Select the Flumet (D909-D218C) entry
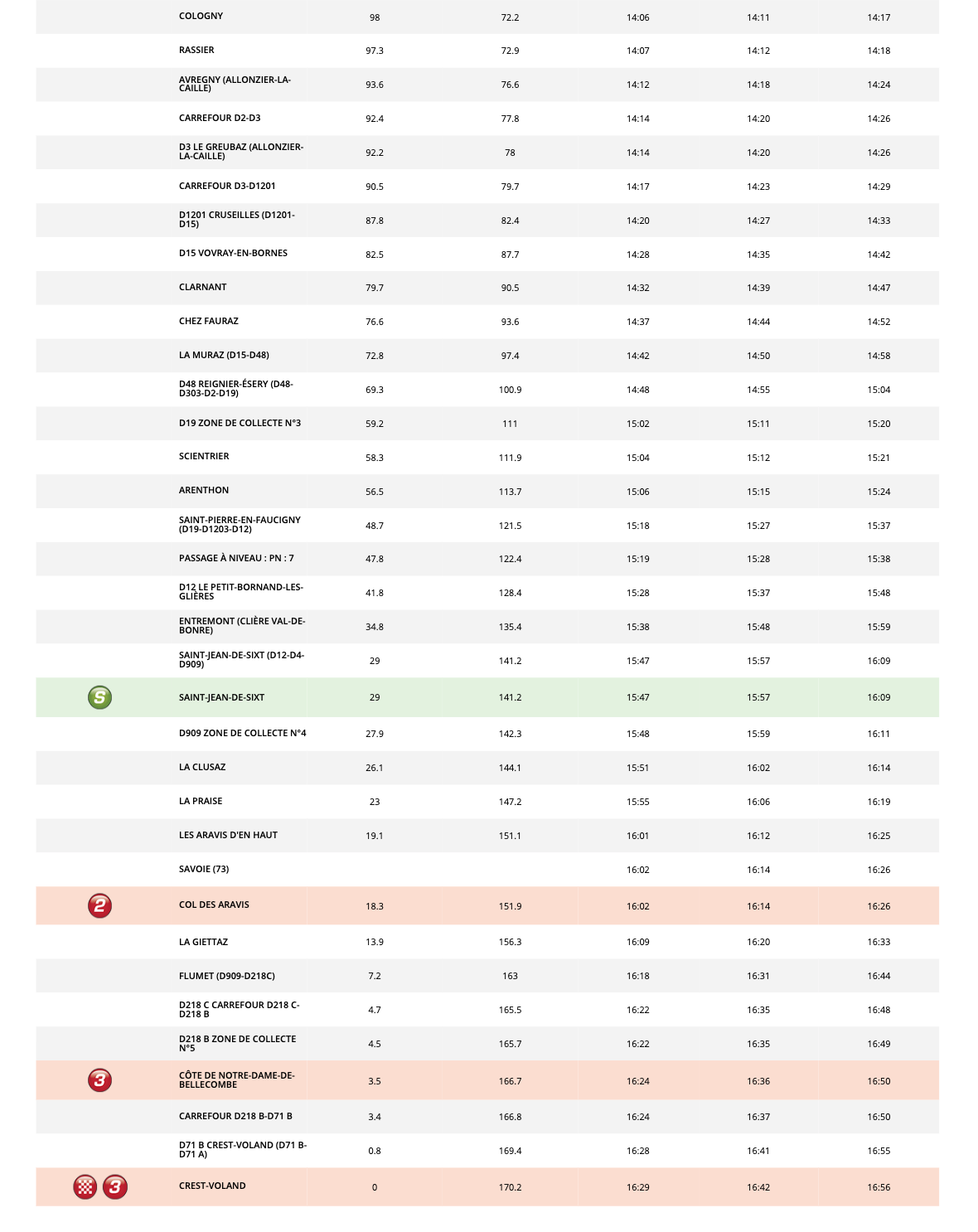Image resolution: width=978 pixels, height=1232 pixels. click(227, 977)
